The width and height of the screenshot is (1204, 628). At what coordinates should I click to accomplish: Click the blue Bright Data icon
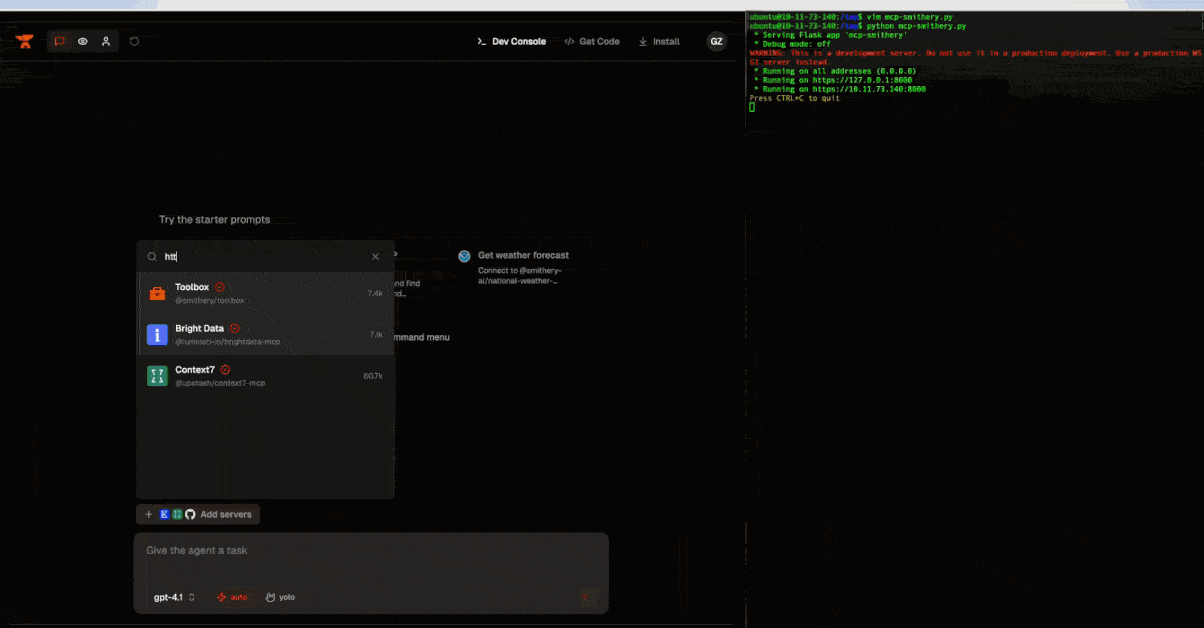(157, 335)
